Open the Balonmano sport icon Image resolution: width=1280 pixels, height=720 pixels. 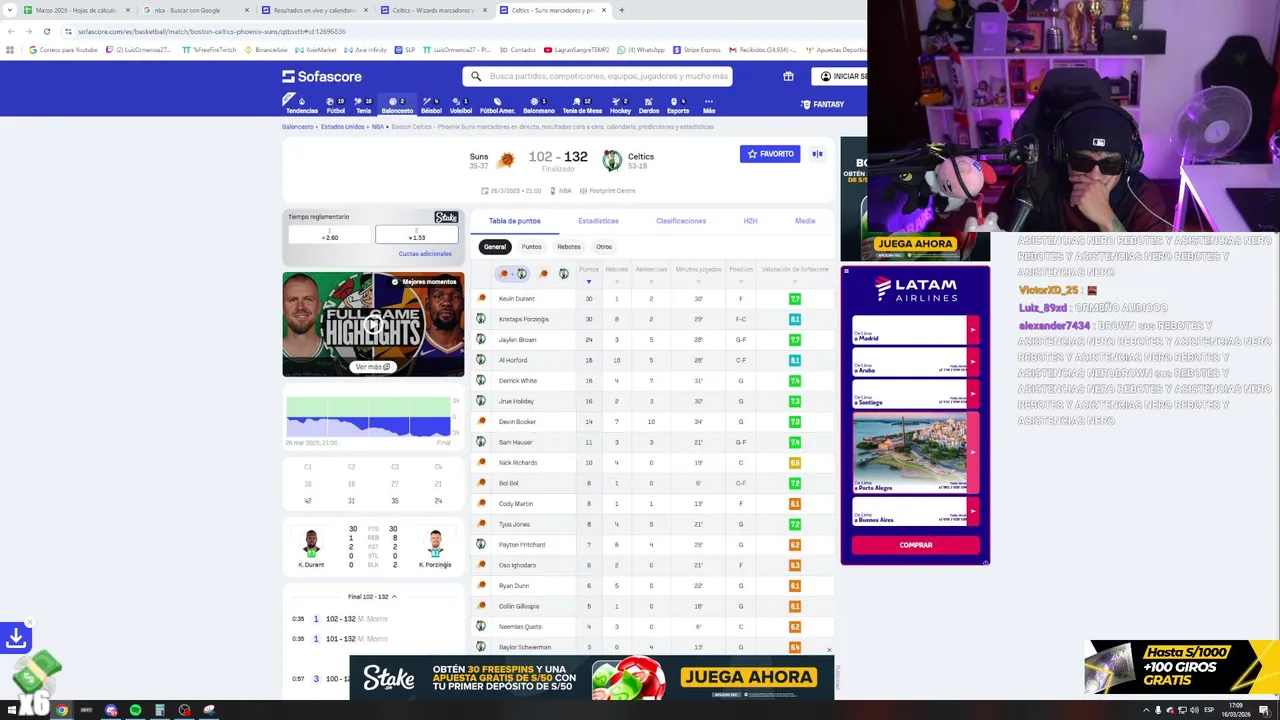(539, 105)
